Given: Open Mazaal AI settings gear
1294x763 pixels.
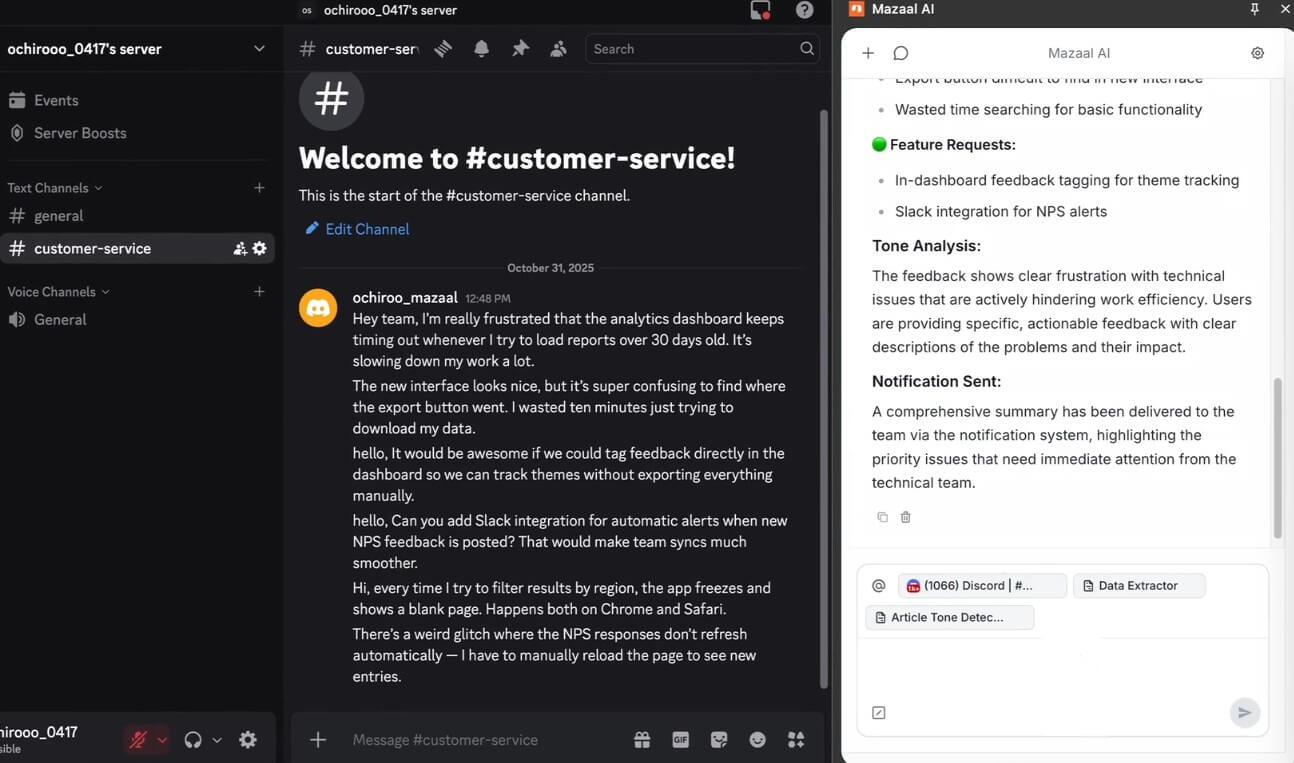Looking at the screenshot, I should click(1258, 53).
